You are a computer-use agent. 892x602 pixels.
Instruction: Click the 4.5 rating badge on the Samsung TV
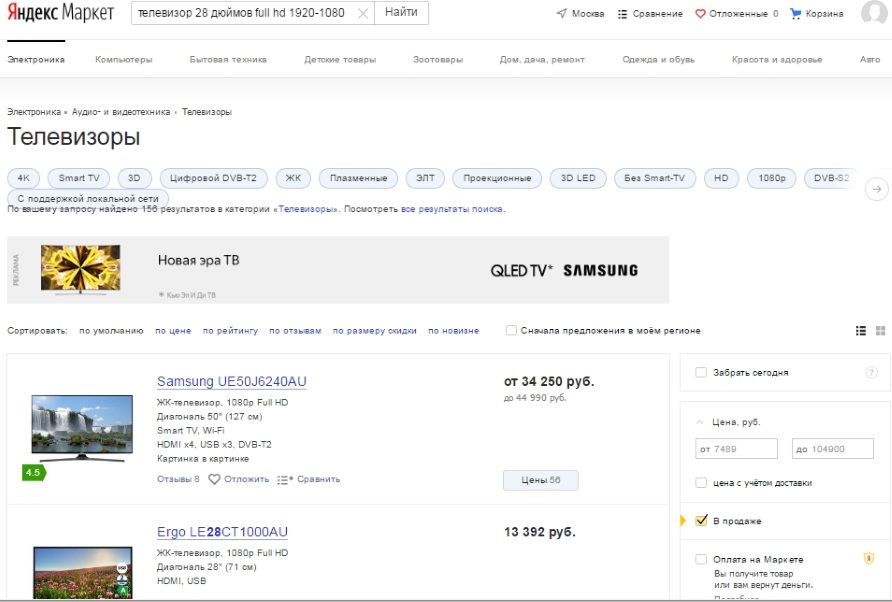[x=34, y=472]
